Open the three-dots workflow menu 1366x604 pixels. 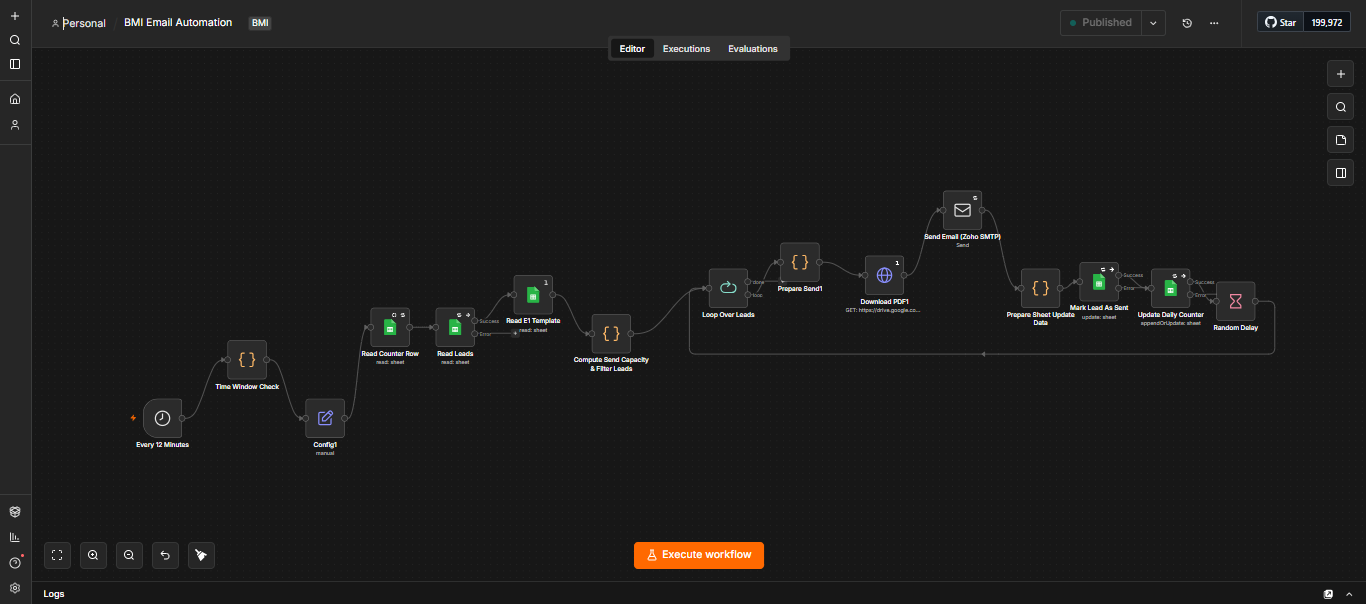[x=1214, y=23]
